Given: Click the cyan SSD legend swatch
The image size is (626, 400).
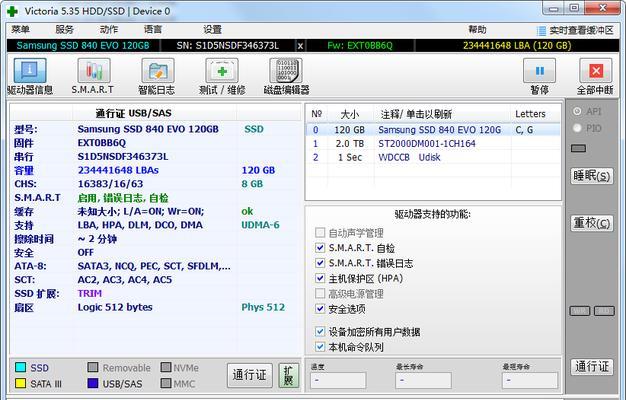Looking at the screenshot, I should (x=20, y=367).
